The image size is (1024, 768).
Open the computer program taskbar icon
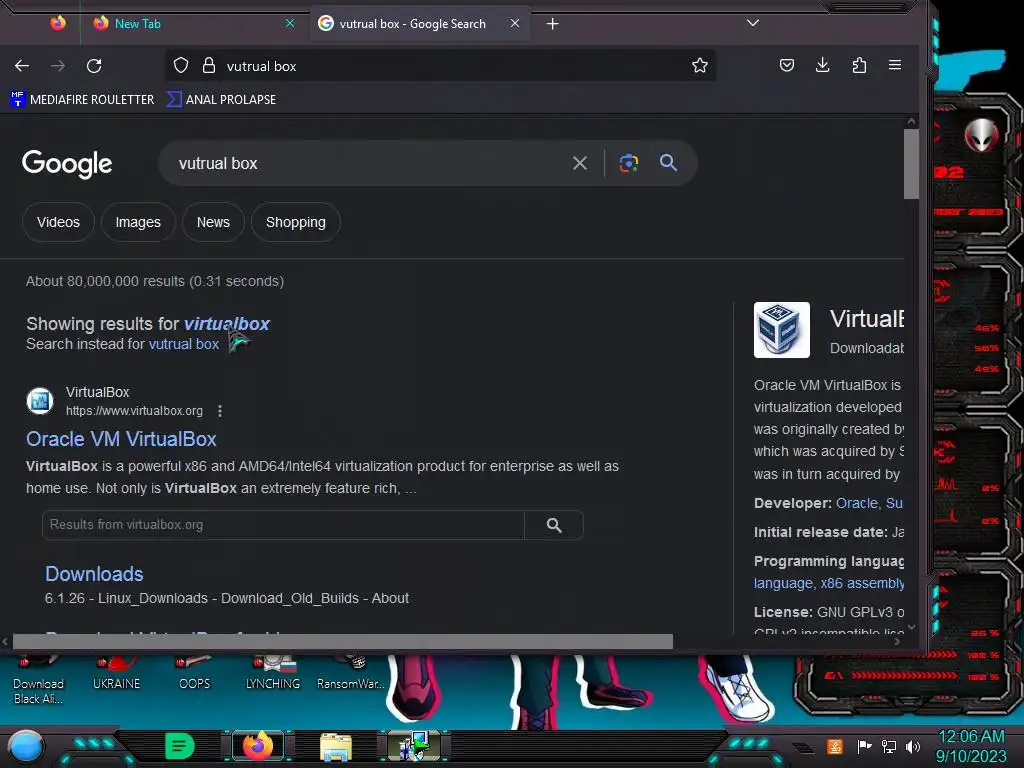click(414, 746)
